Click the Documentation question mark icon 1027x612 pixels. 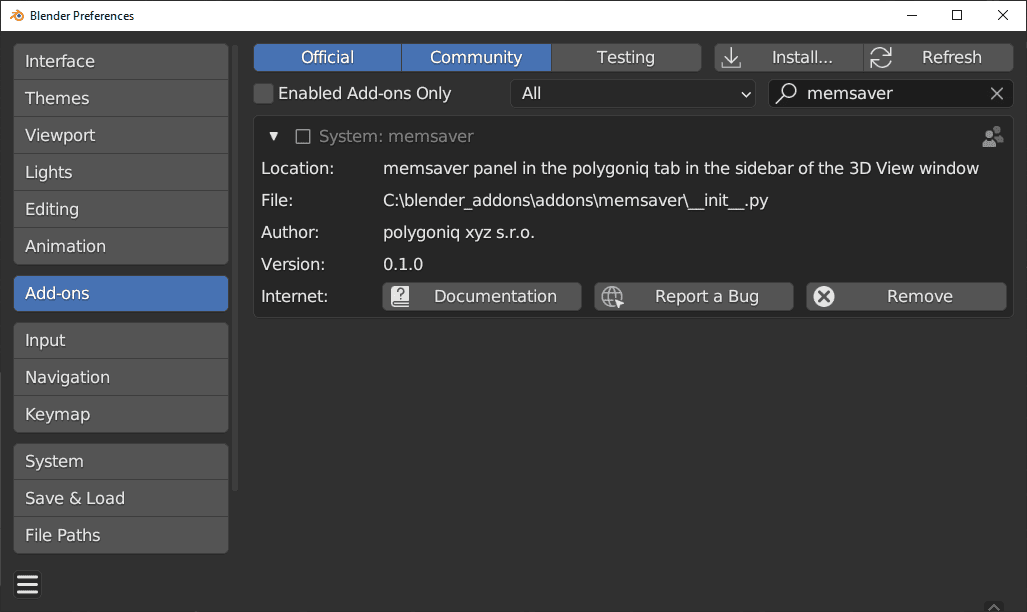click(x=400, y=296)
